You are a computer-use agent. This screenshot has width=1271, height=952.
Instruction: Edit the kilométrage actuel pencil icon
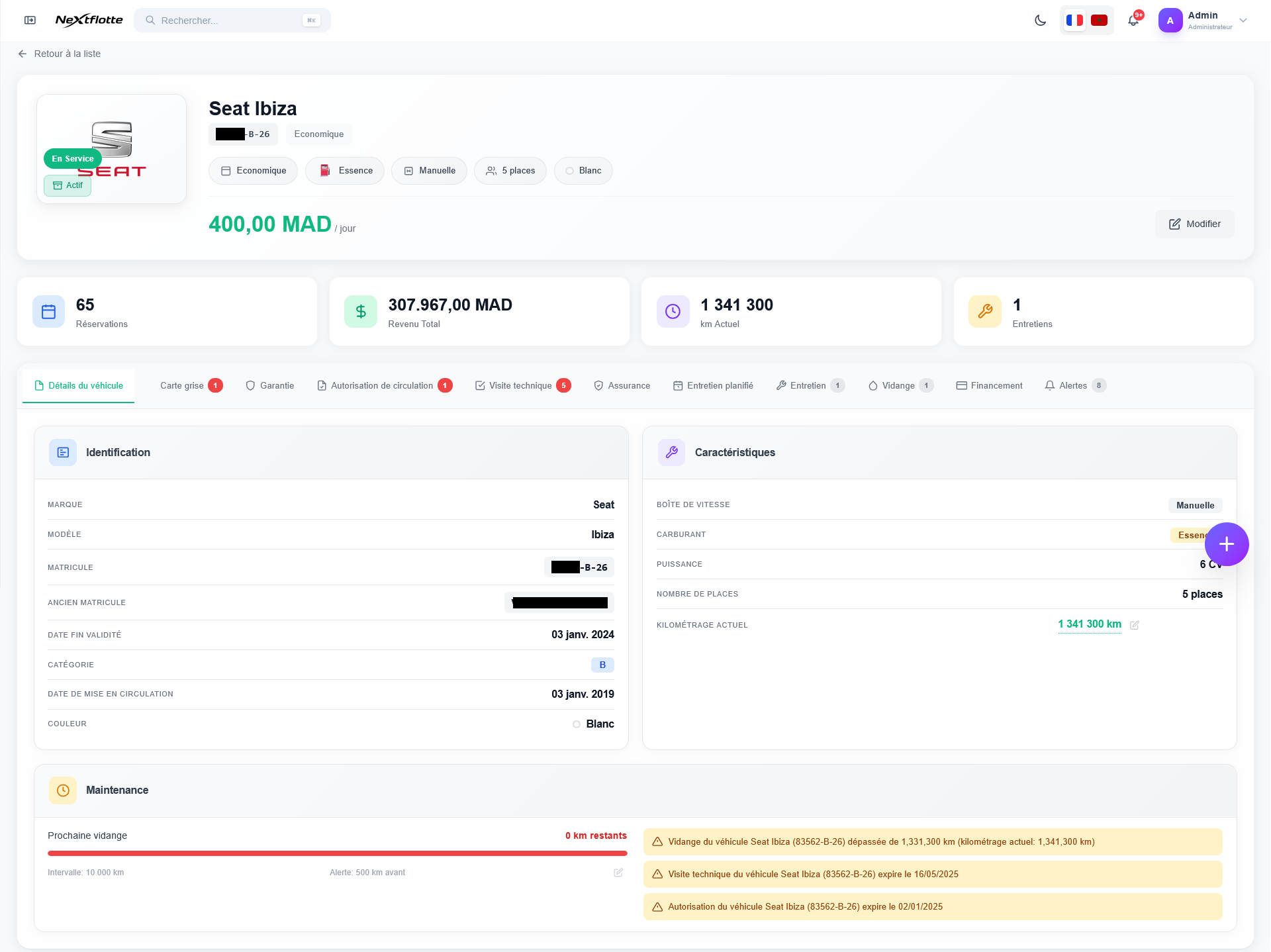1134,625
